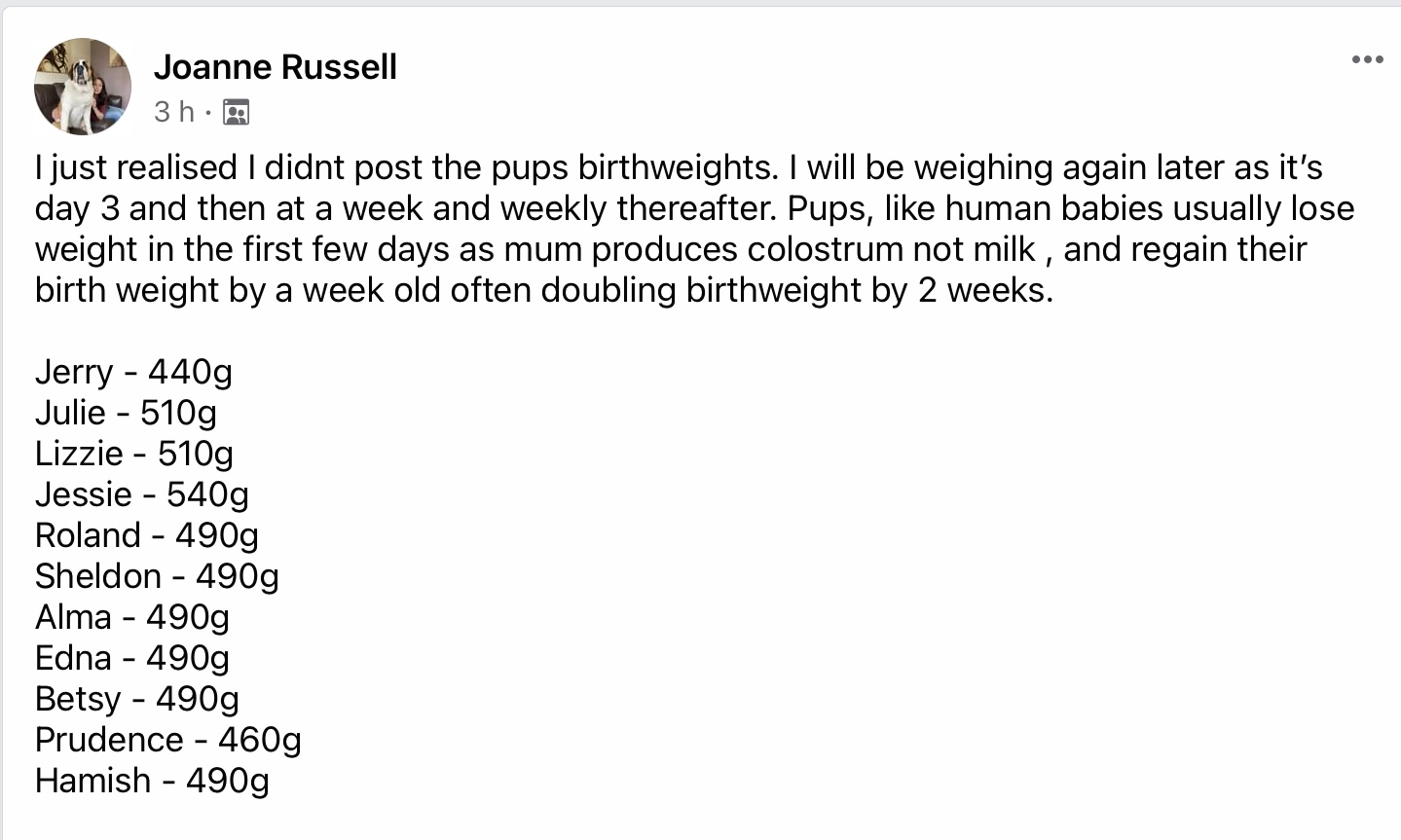
Task: Open the three-dot post options menu
Action: tap(1367, 60)
